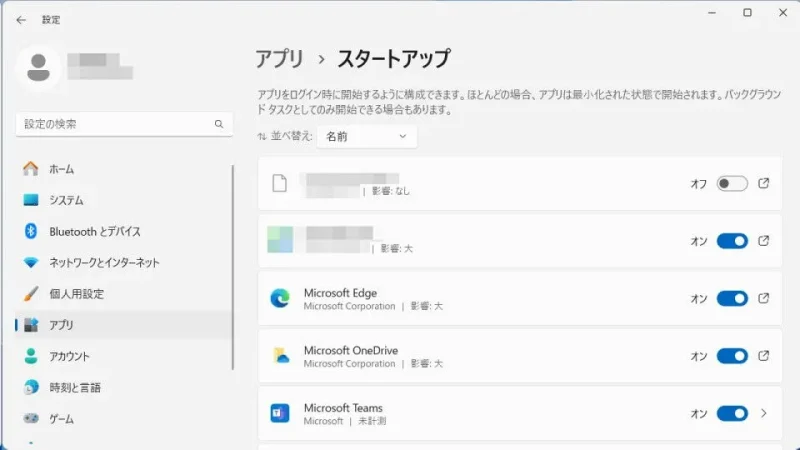Turn off Microsoft OneDrive startup toggle
800x450 pixels.
coord(732,356)
